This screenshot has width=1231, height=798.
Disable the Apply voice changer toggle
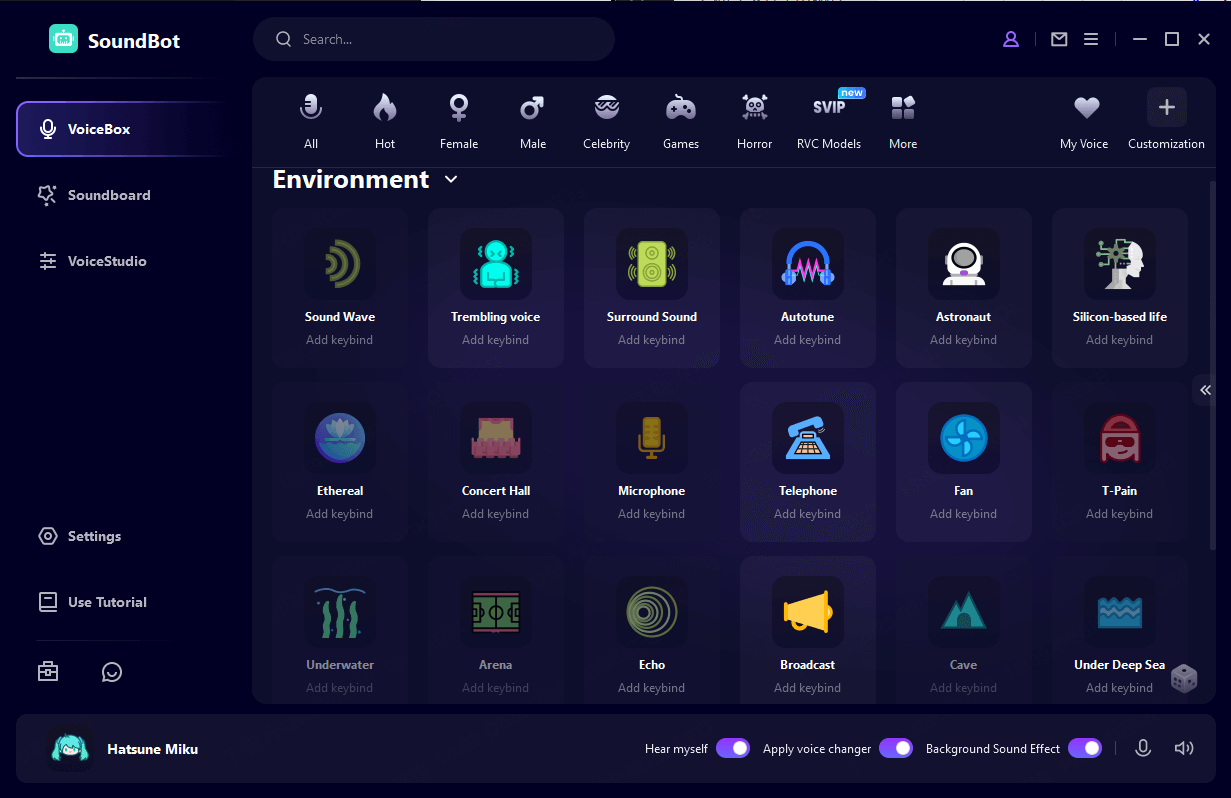(895, 748)
